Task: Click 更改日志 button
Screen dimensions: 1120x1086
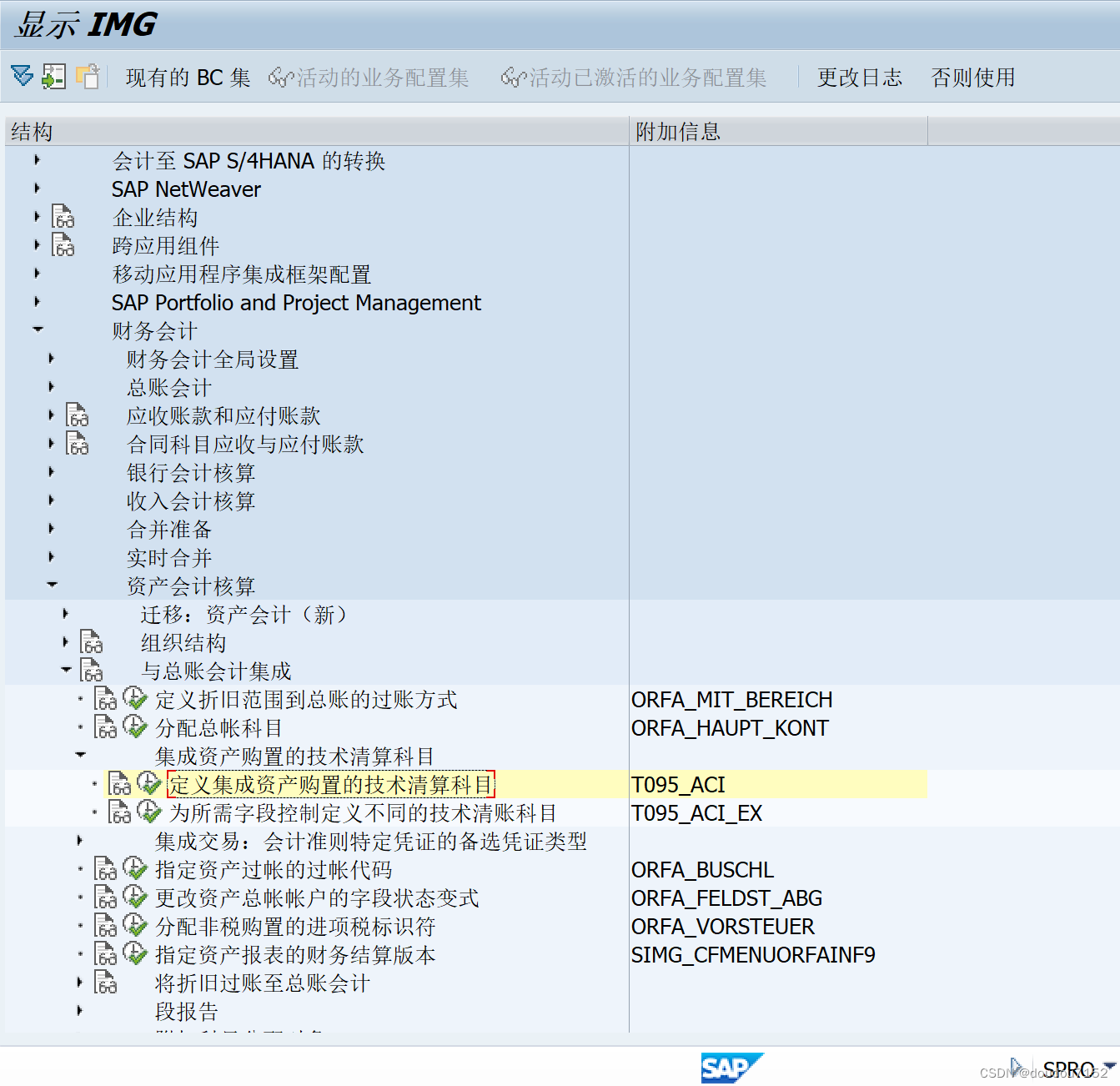Action: 859,78
